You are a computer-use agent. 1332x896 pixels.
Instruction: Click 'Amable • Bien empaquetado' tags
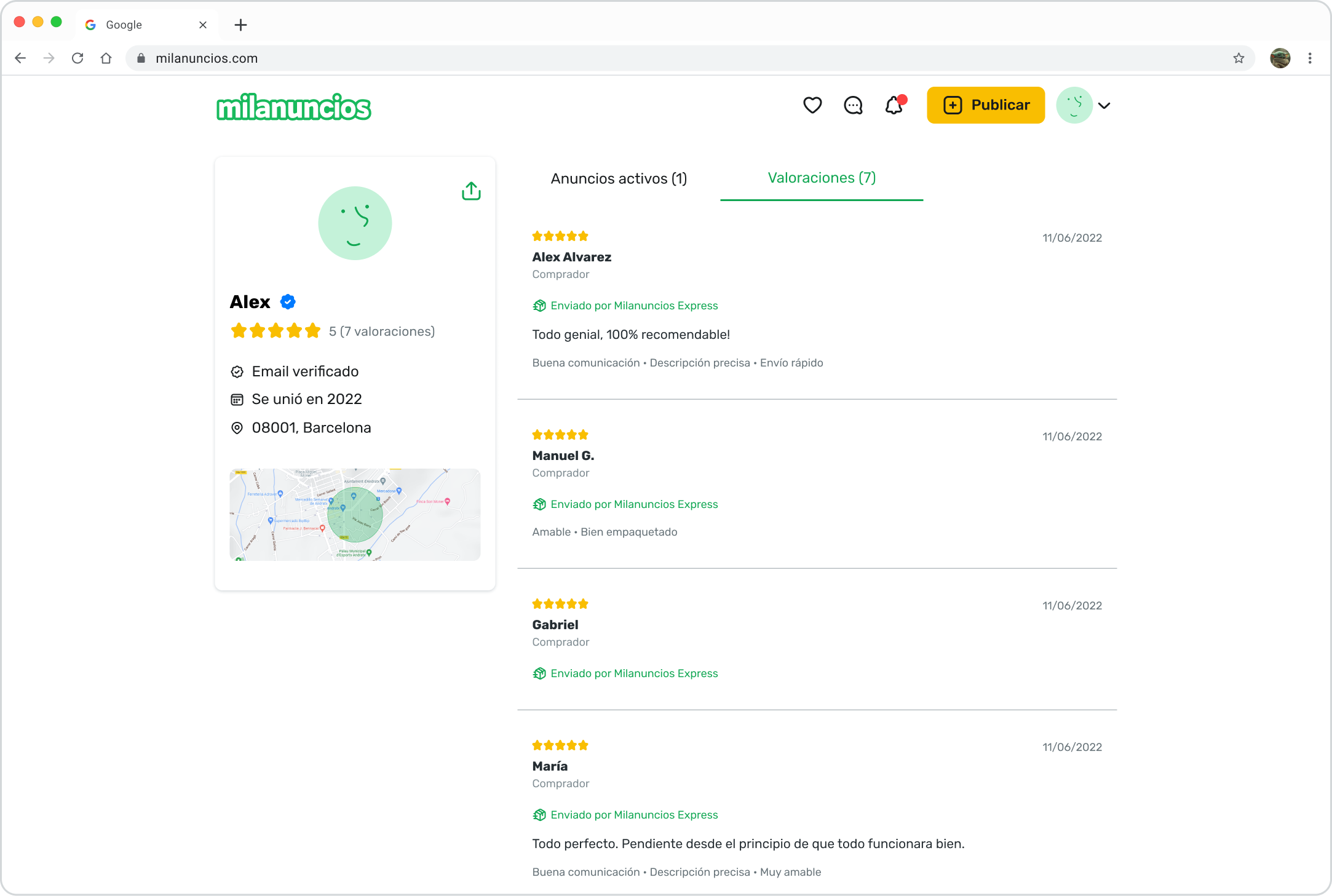pyautogui.click(x=605, y=532)
